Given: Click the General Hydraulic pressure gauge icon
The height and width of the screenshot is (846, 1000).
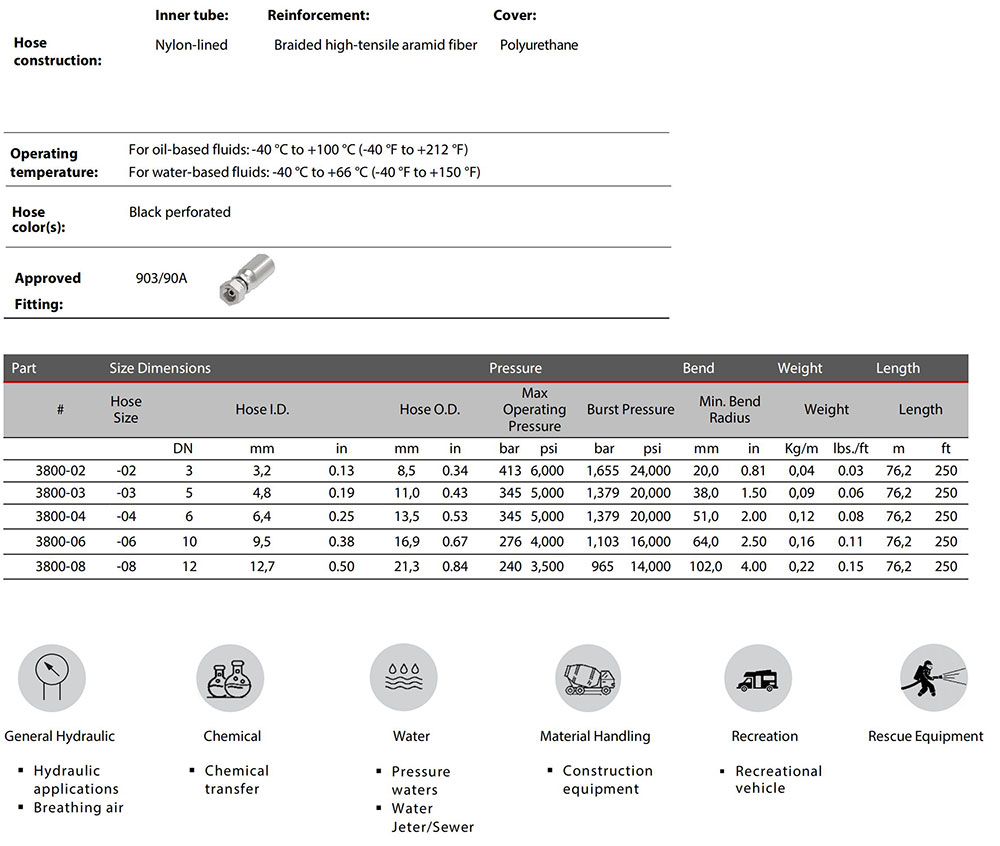Looking at the screenshot, I should point(52,678).
